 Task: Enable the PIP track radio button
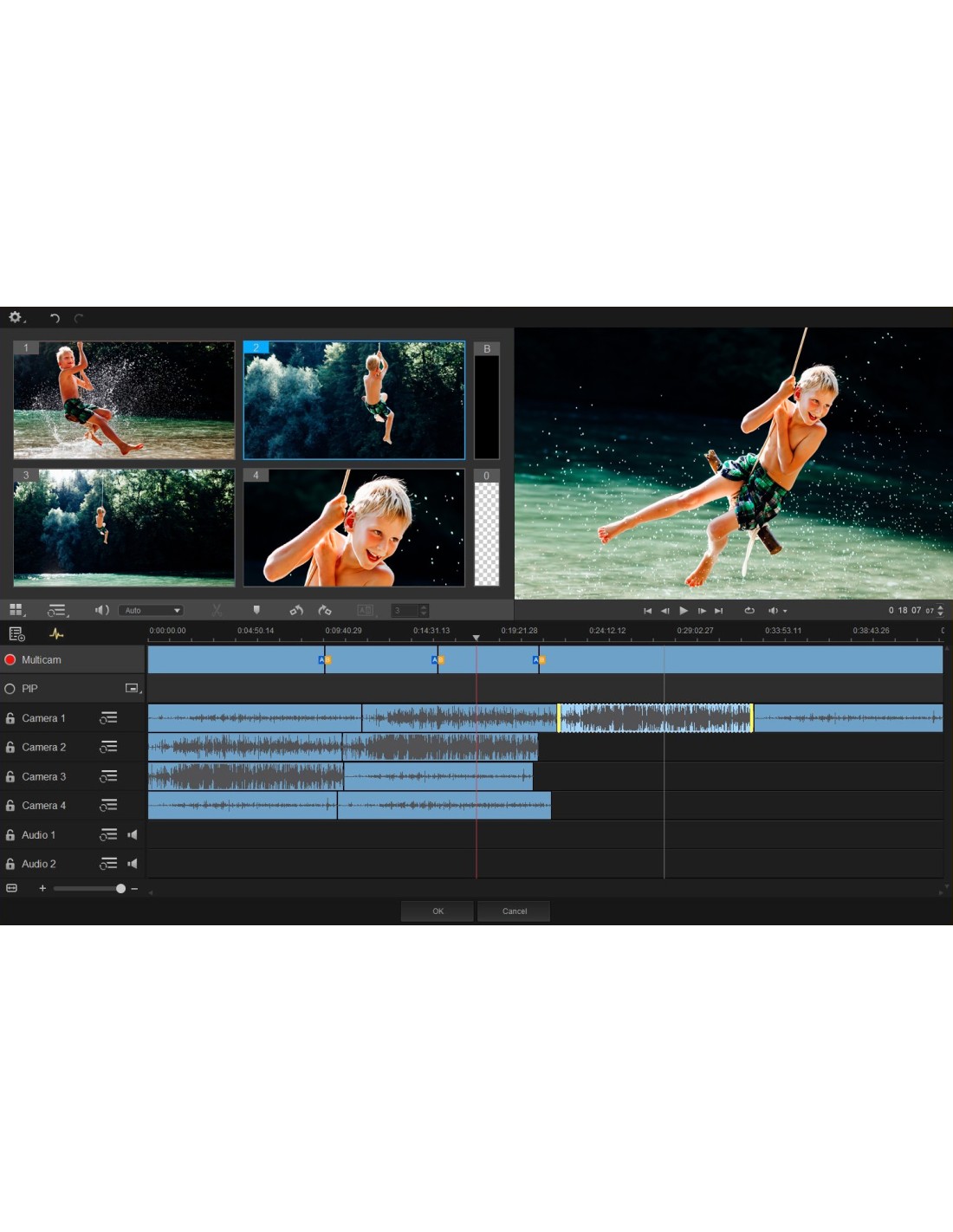10,689
